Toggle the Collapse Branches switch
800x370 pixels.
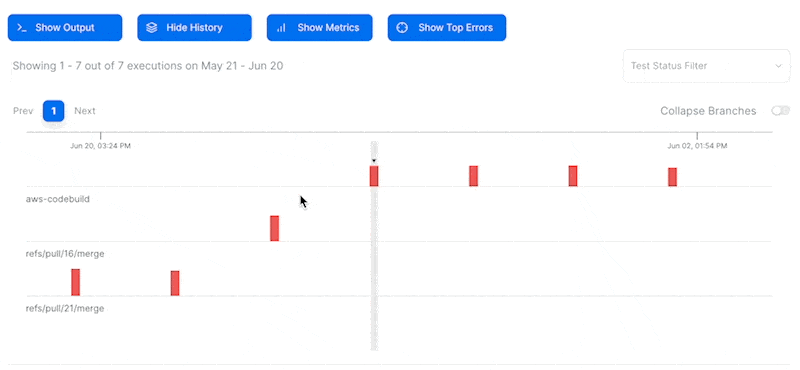click(781, 111)
